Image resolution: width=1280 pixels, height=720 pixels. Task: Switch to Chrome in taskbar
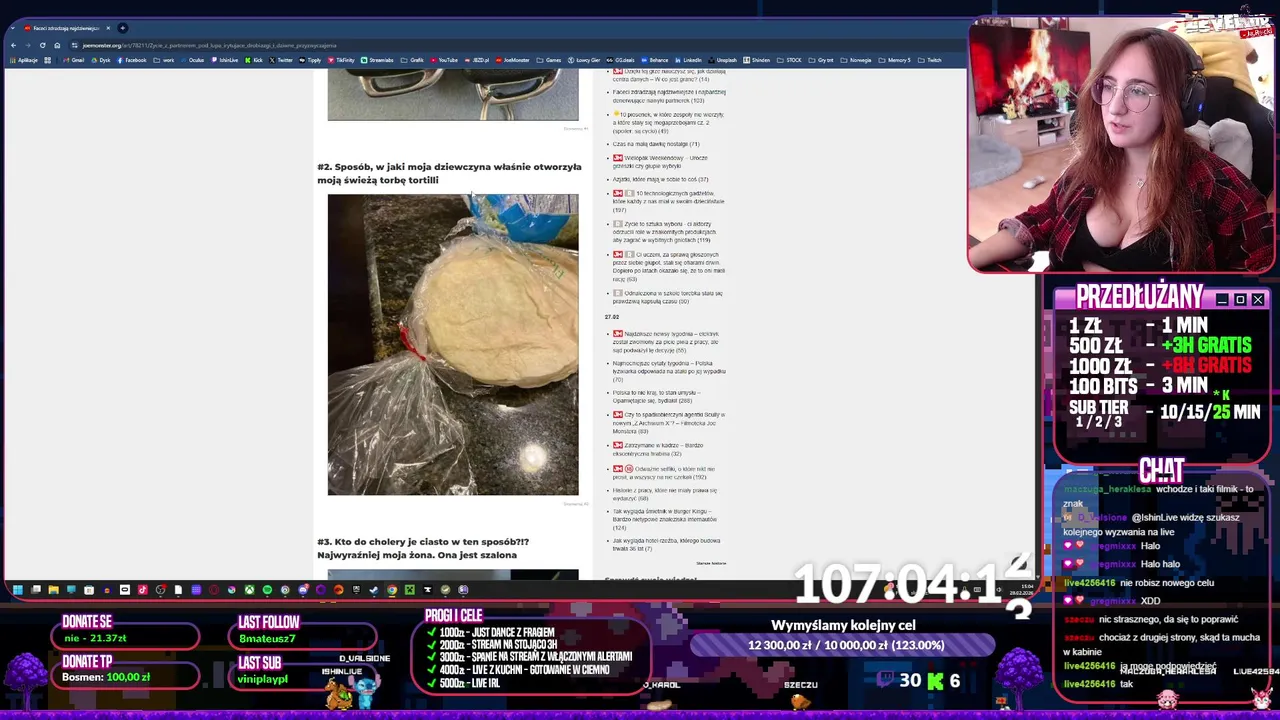[392, 590]
